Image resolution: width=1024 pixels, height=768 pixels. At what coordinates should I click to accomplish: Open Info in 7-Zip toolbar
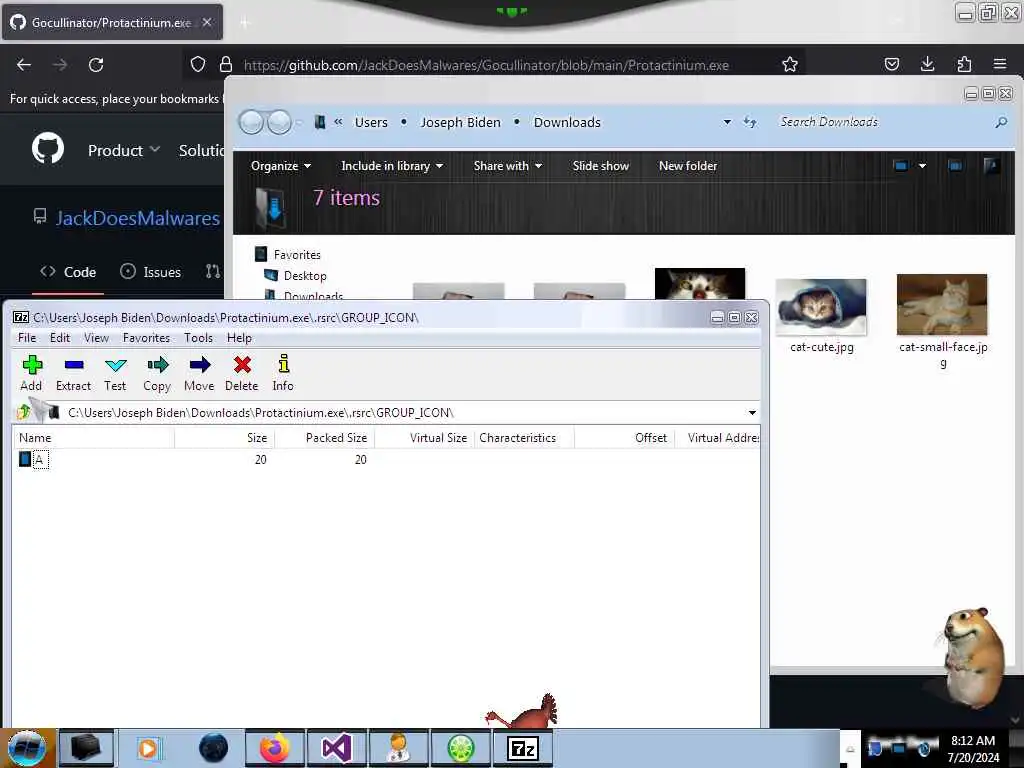pos(283,373)
